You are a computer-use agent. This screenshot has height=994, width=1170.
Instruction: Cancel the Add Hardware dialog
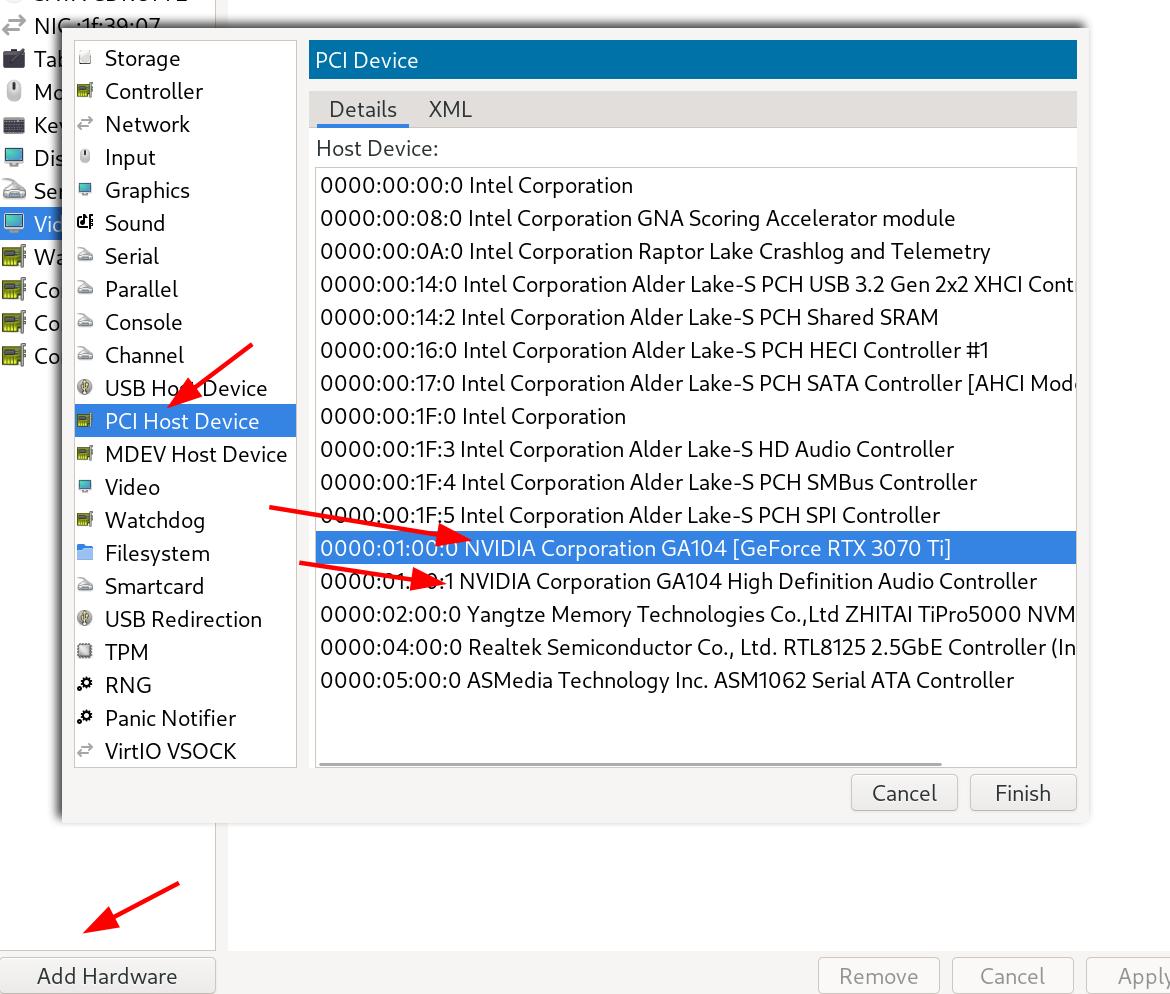904,793
